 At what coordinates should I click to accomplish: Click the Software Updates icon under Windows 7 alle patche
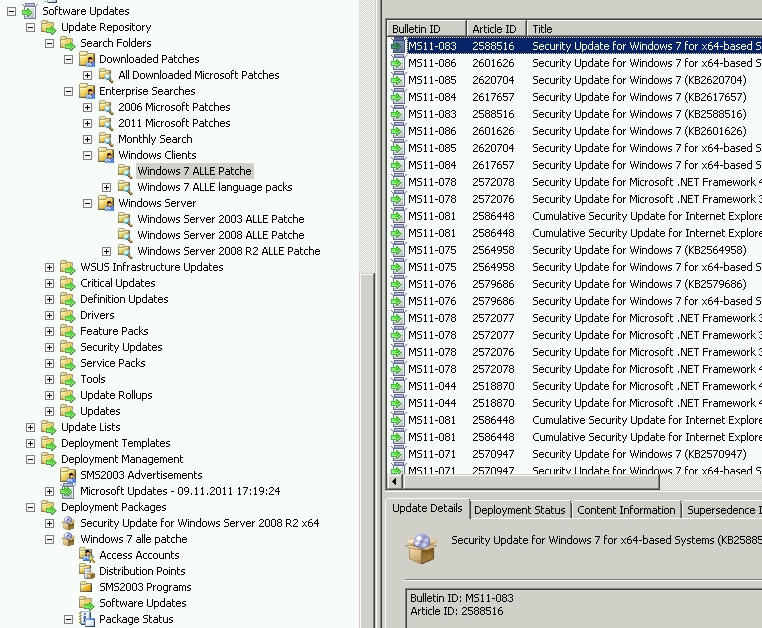87,603
